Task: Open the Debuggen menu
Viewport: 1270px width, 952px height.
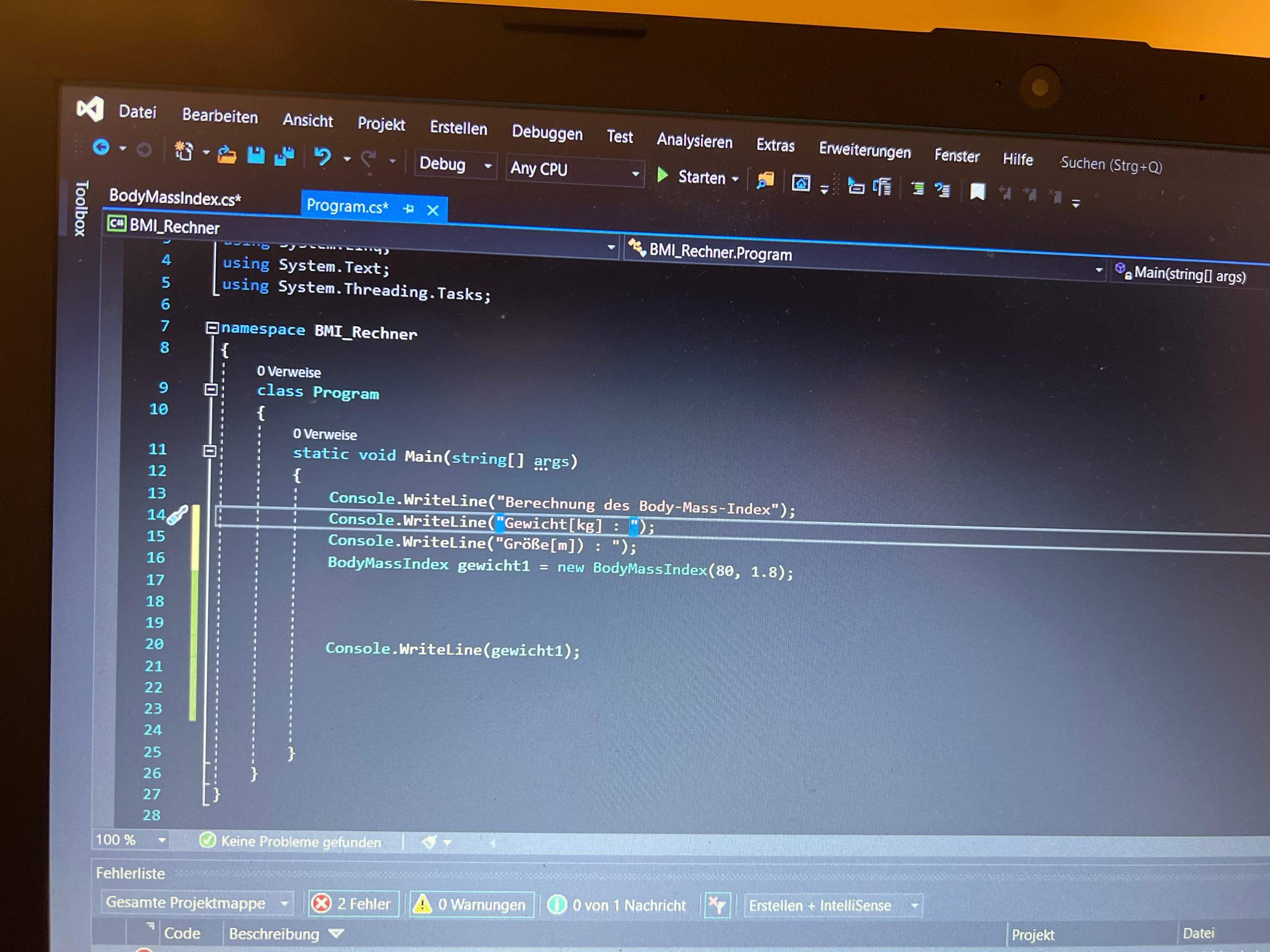Action: 546,134
